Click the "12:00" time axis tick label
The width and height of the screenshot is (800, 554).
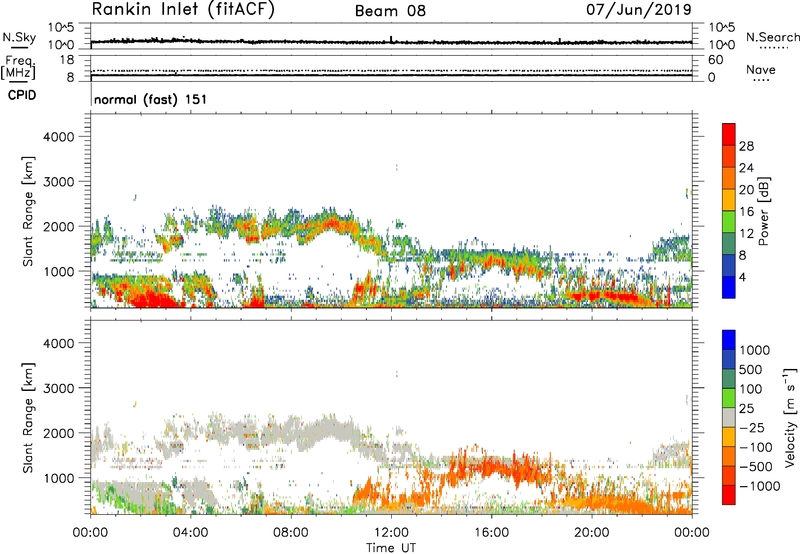(x=391, y=532)
